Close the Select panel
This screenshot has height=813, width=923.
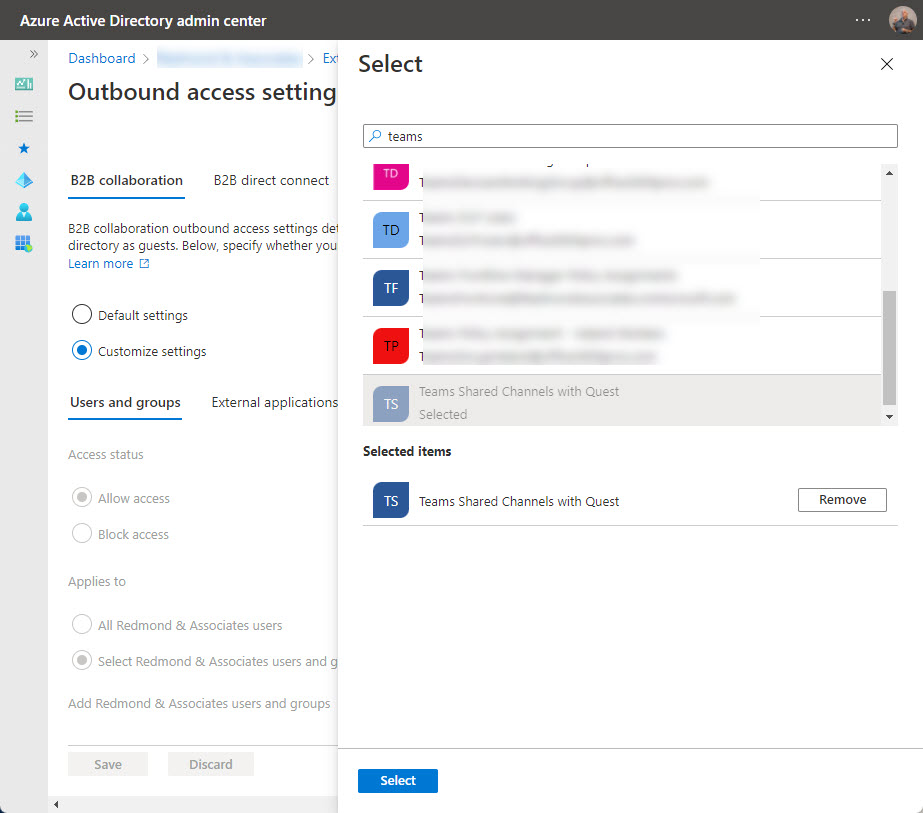tap(887, 64)
